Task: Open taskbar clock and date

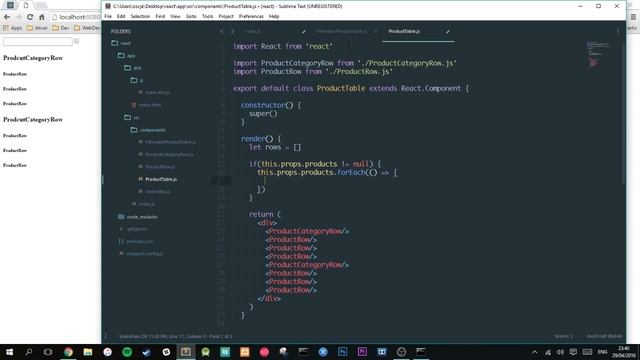Action: point(624,352)
